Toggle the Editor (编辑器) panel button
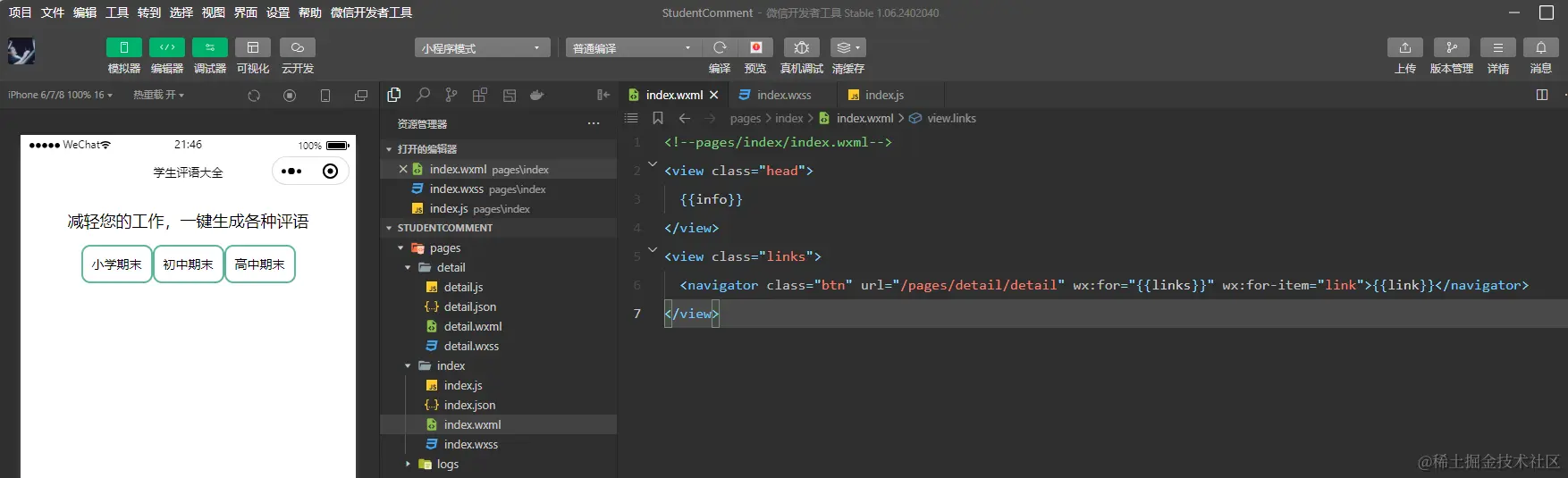 pos(166,47)
